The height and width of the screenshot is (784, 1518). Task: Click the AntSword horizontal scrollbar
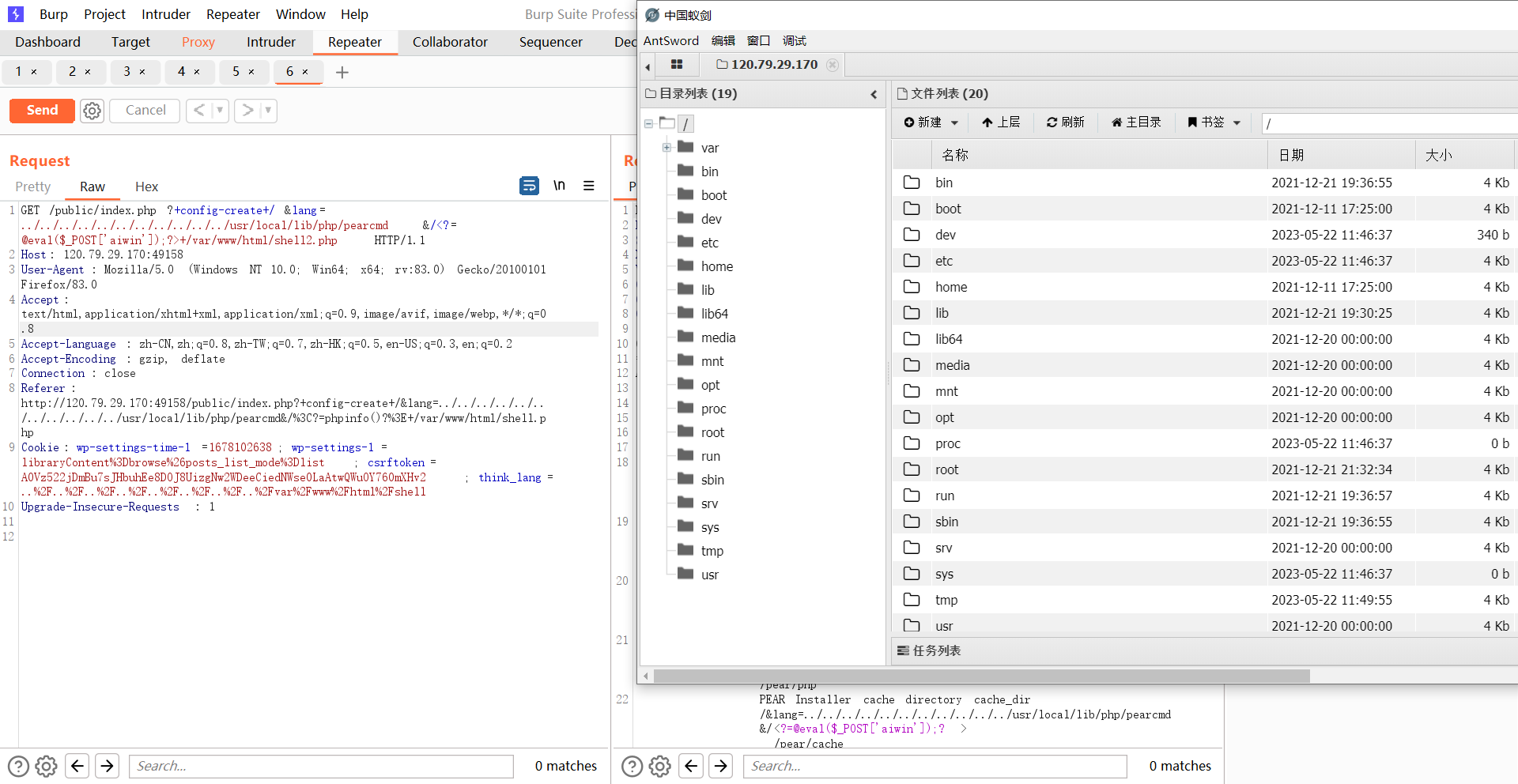click(981, 677)
